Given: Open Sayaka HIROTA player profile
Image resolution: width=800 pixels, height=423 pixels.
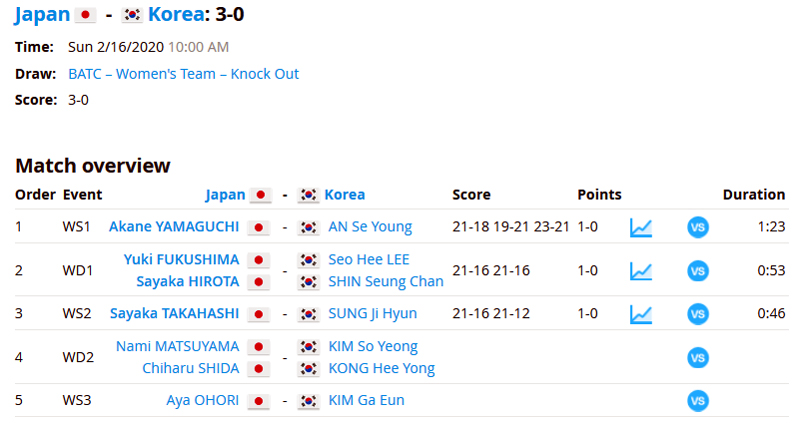Looking at the screenshot, I should [x=187, y=282].
